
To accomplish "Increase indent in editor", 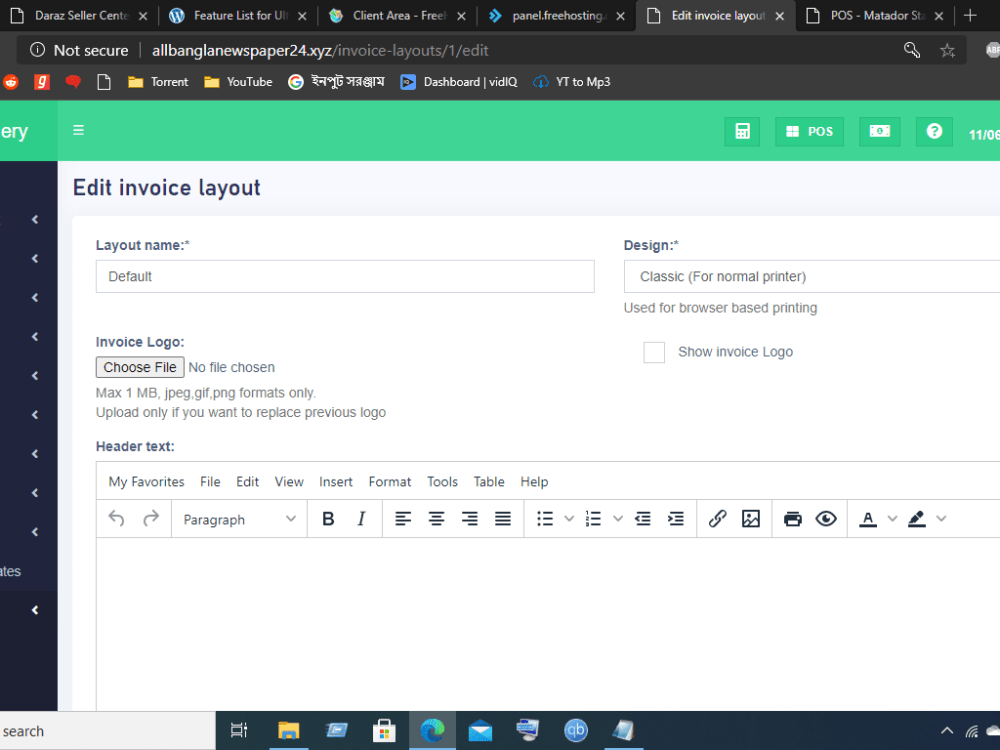I will pyautogui.click(x=675, y=518).
